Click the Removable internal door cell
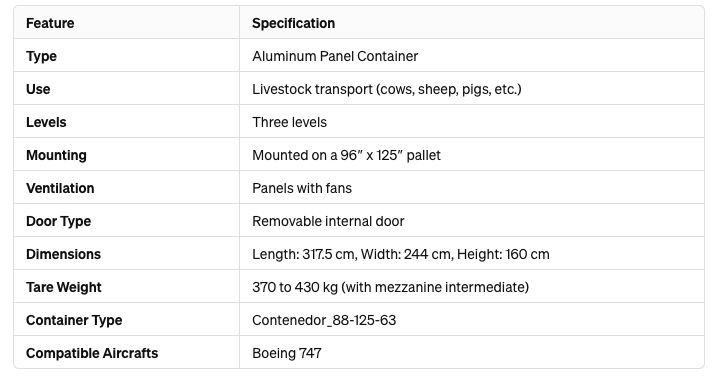The height and width of the screenshot is (379, 715). [x=328, y=221]
